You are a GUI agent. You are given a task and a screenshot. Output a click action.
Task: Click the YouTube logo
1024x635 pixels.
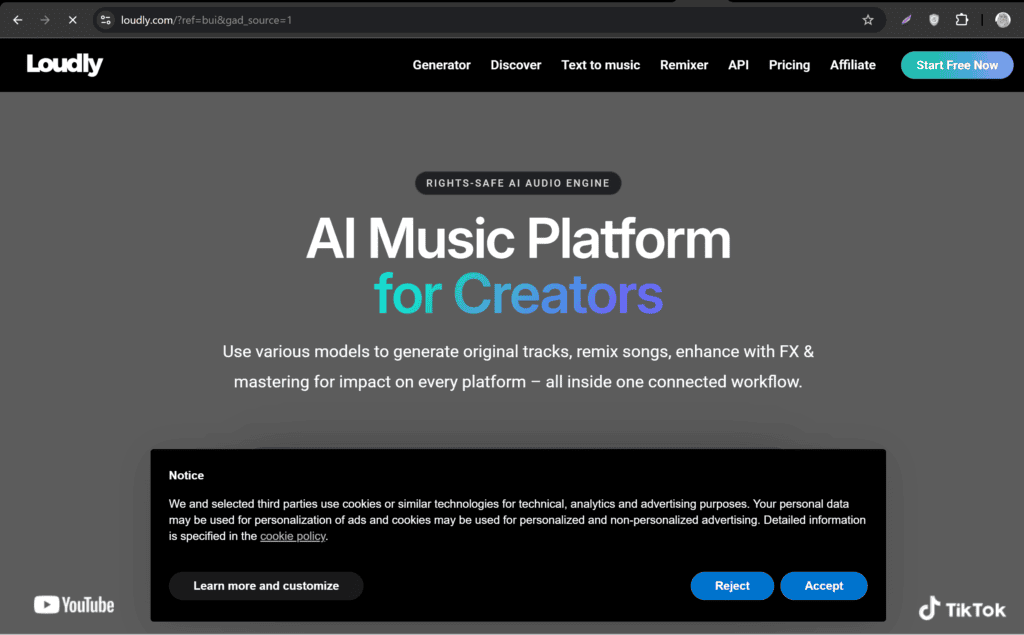[x=74, y=605]
